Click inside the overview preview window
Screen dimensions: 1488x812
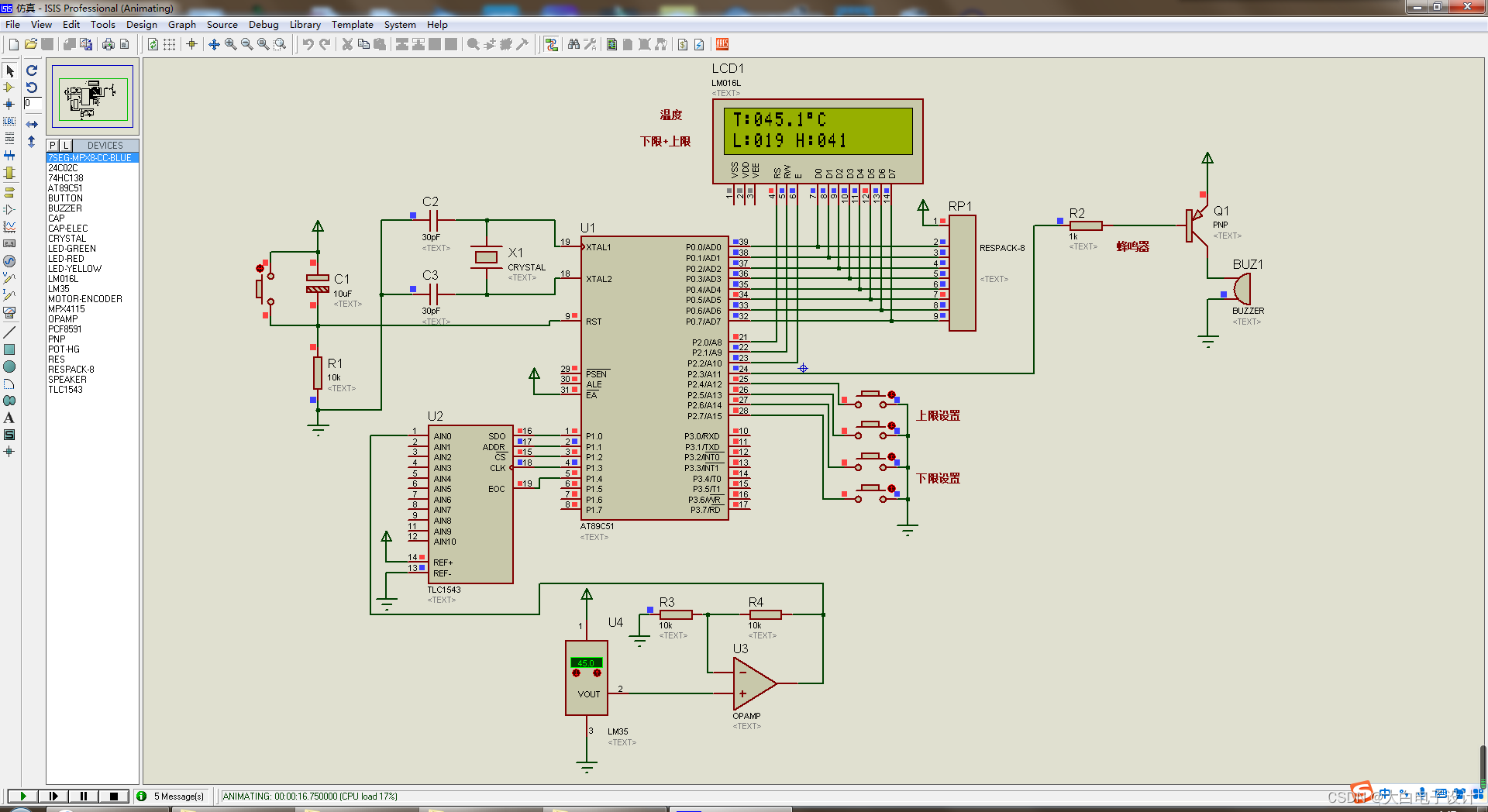[x=91, y=97]
